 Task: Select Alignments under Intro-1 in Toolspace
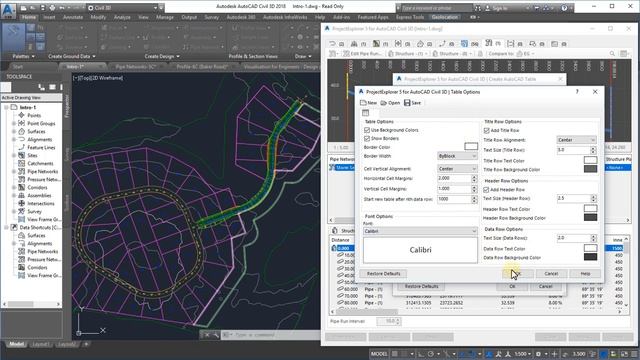(x=40, y=140)
